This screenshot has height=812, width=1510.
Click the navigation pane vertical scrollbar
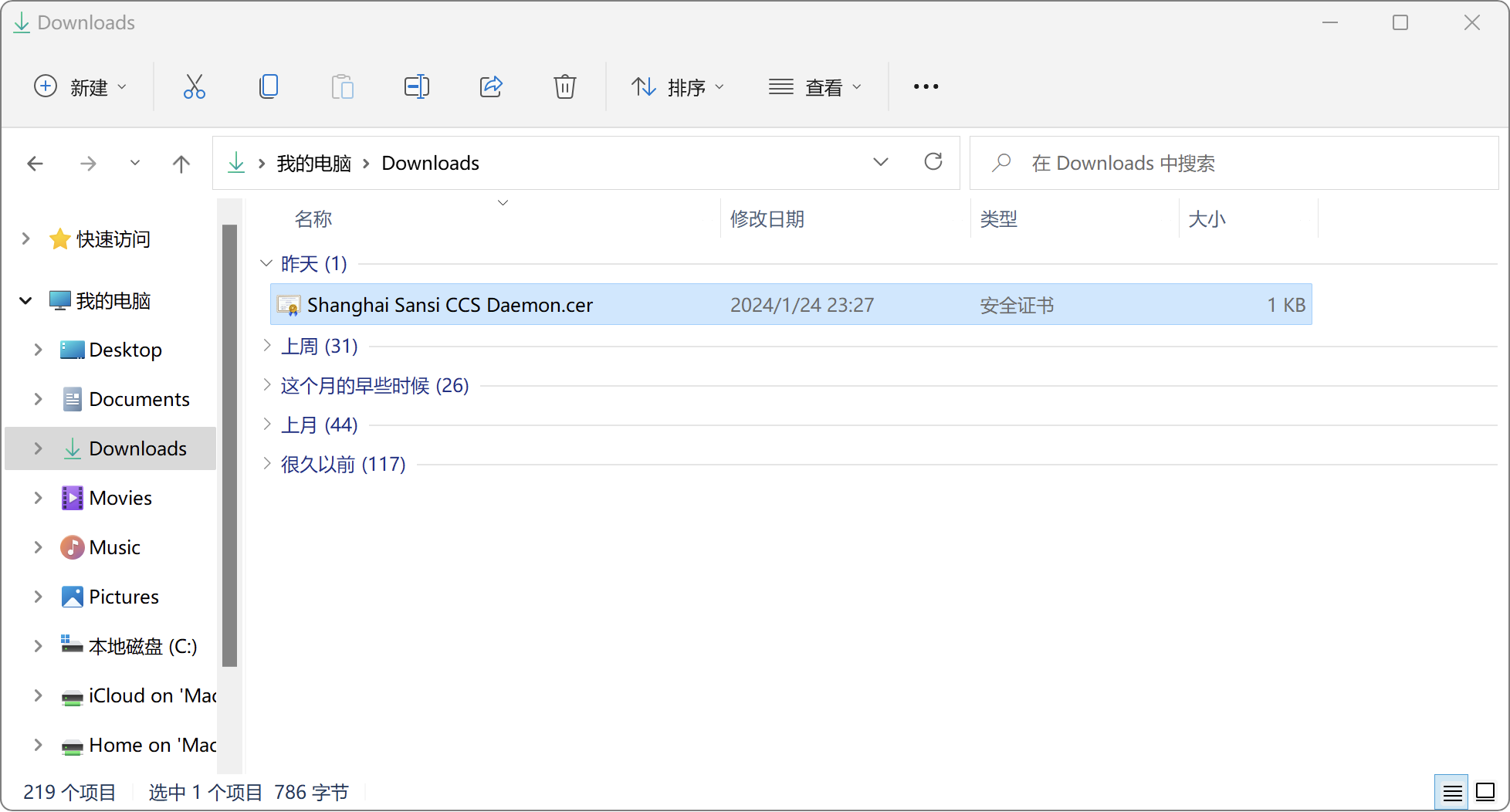point(229,445)
